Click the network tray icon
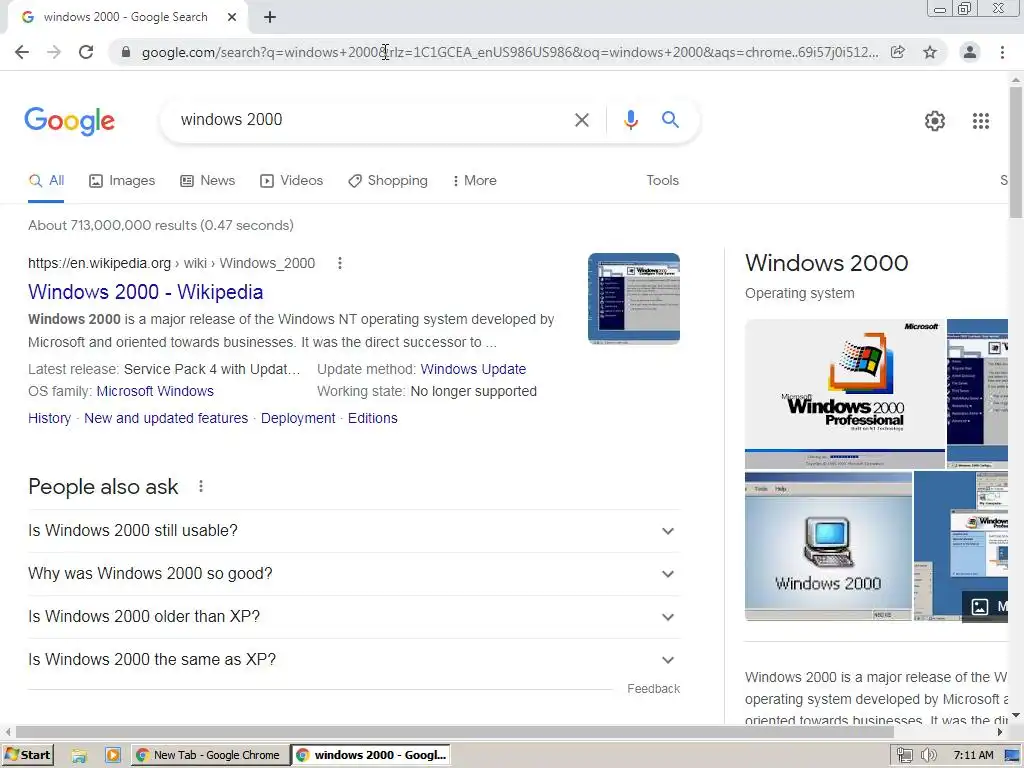This screenshot has height=768, width=1024. coord(904,756)
